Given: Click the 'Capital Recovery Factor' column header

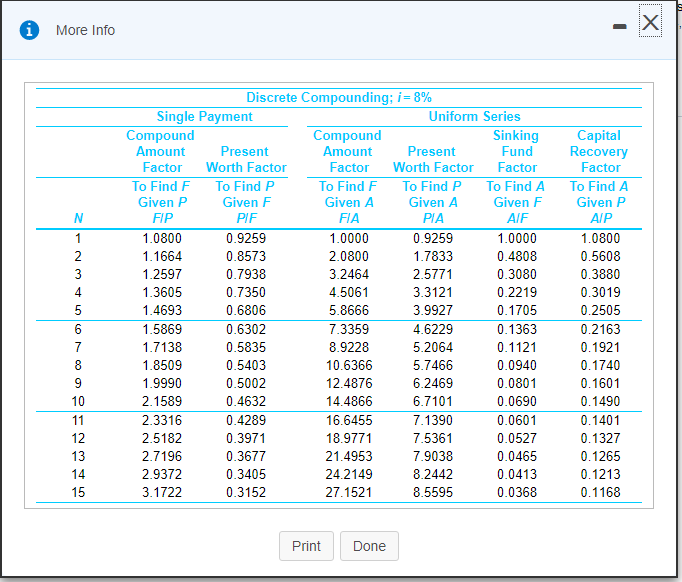Looking at the screenshot, I should click(599, 151).
